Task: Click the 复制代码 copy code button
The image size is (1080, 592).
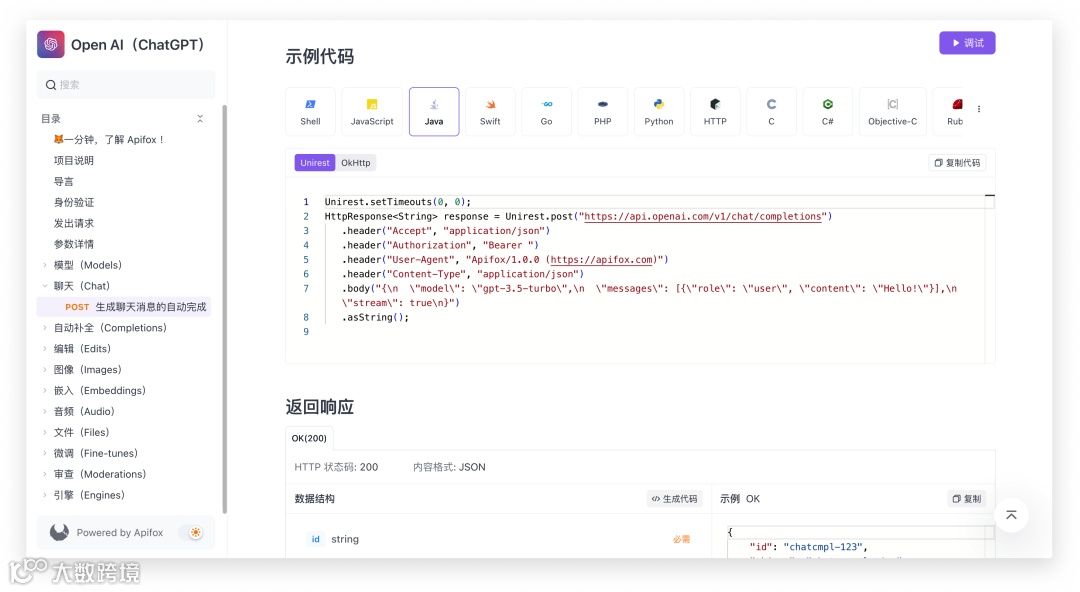Action: coord(957,163)
